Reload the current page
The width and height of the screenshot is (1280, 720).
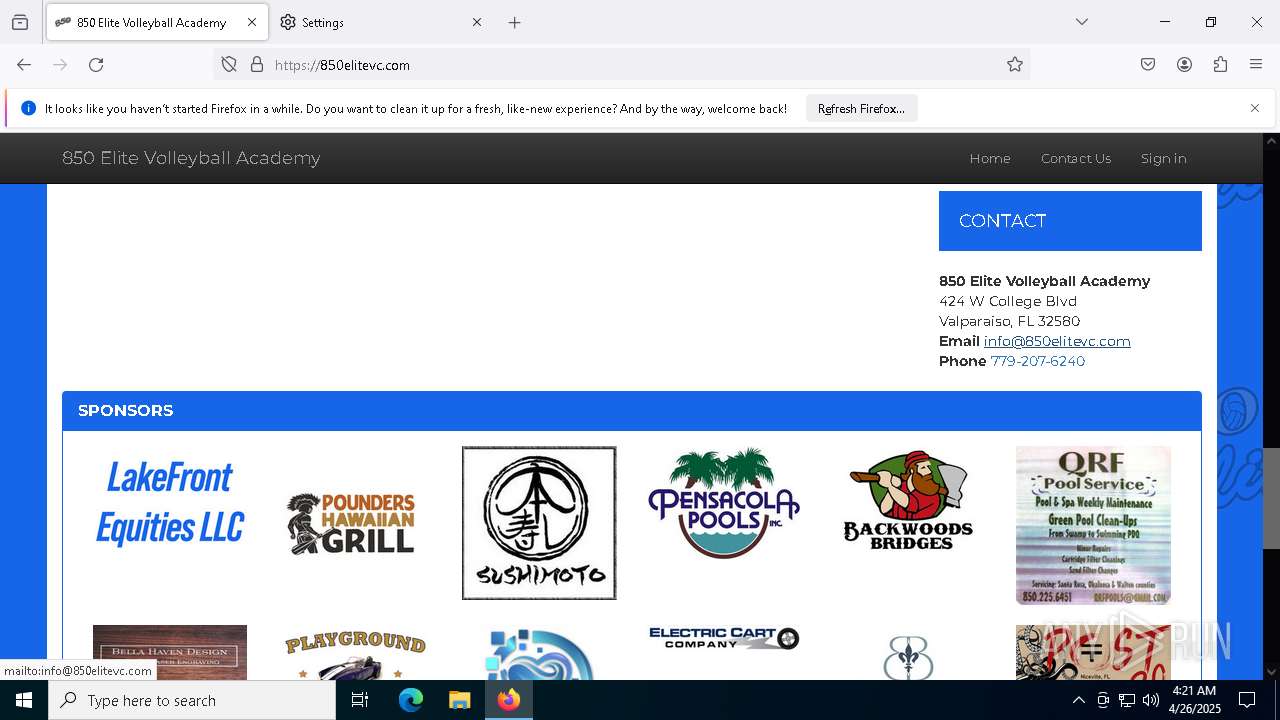pos(96,65)
